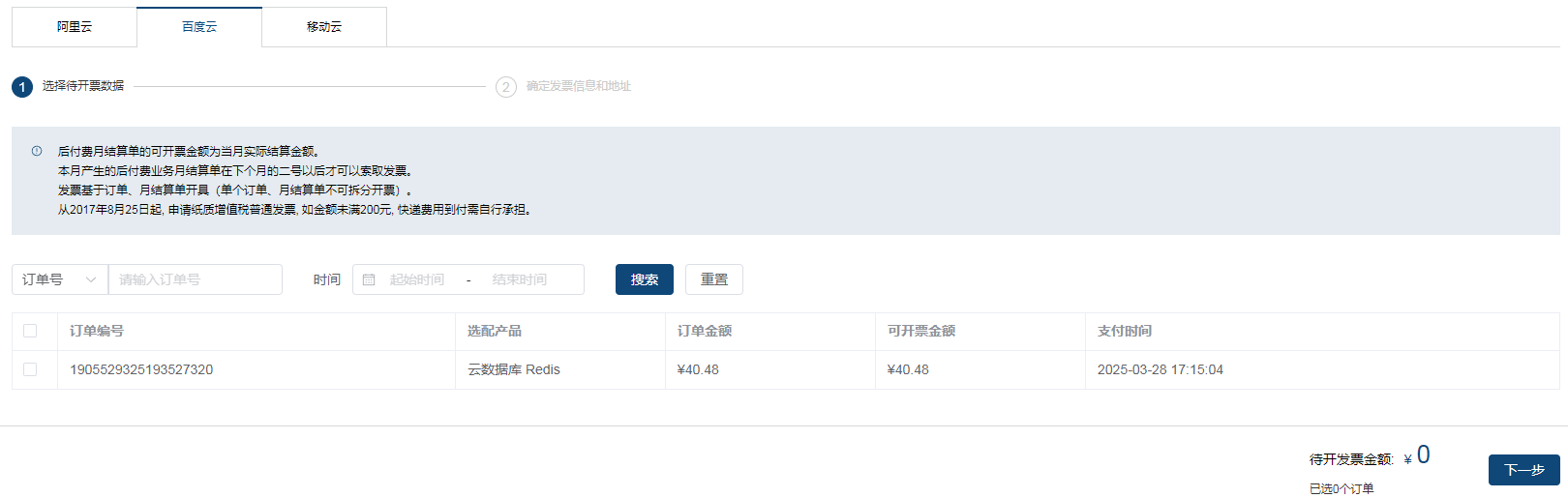Click the 支付时间 column header
The height and width of the screenshot is (498, 1568).
pos(1125,331)
